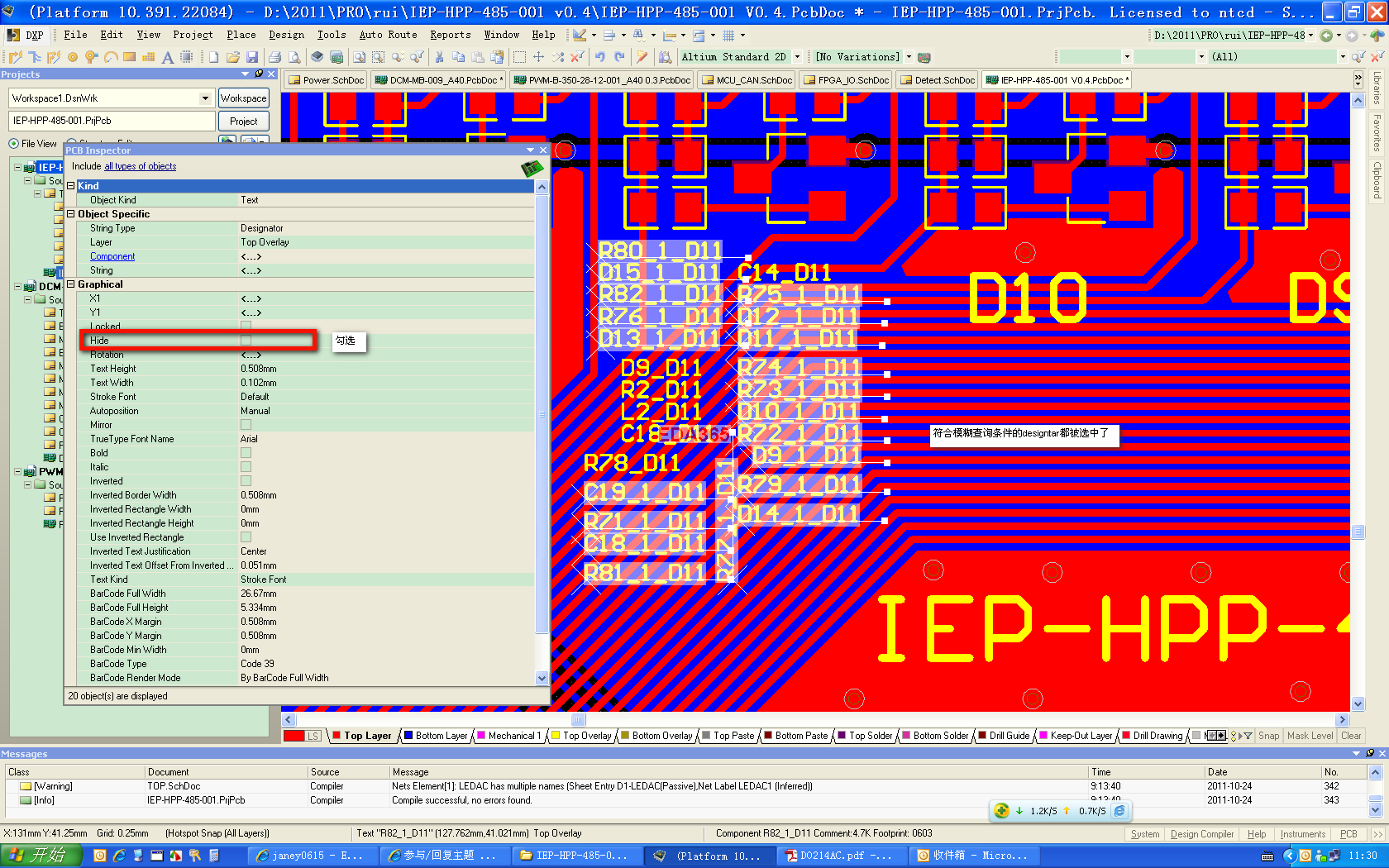1389x868 pixels.
Task: Create a new document via toolbar icon
Action: pos(213,57)
